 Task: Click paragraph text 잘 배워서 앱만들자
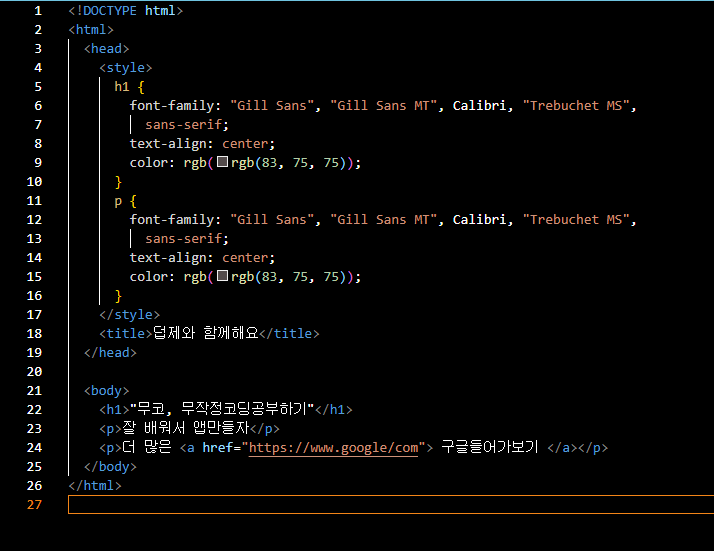point(186,428)
